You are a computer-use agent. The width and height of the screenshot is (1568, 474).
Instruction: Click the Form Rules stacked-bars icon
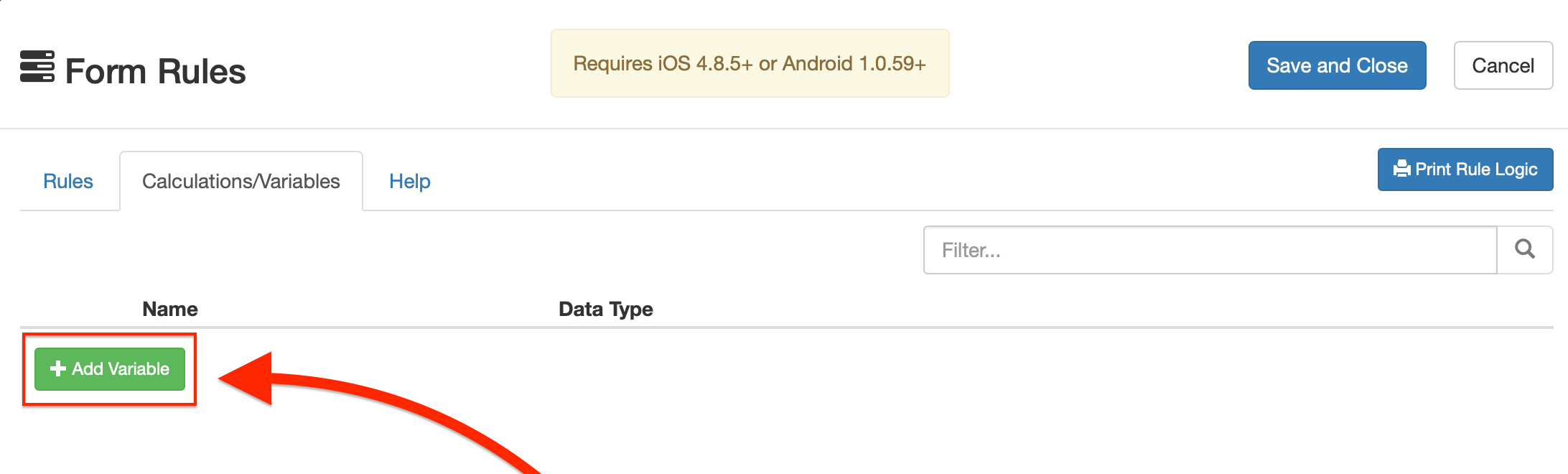coord(37,67)
